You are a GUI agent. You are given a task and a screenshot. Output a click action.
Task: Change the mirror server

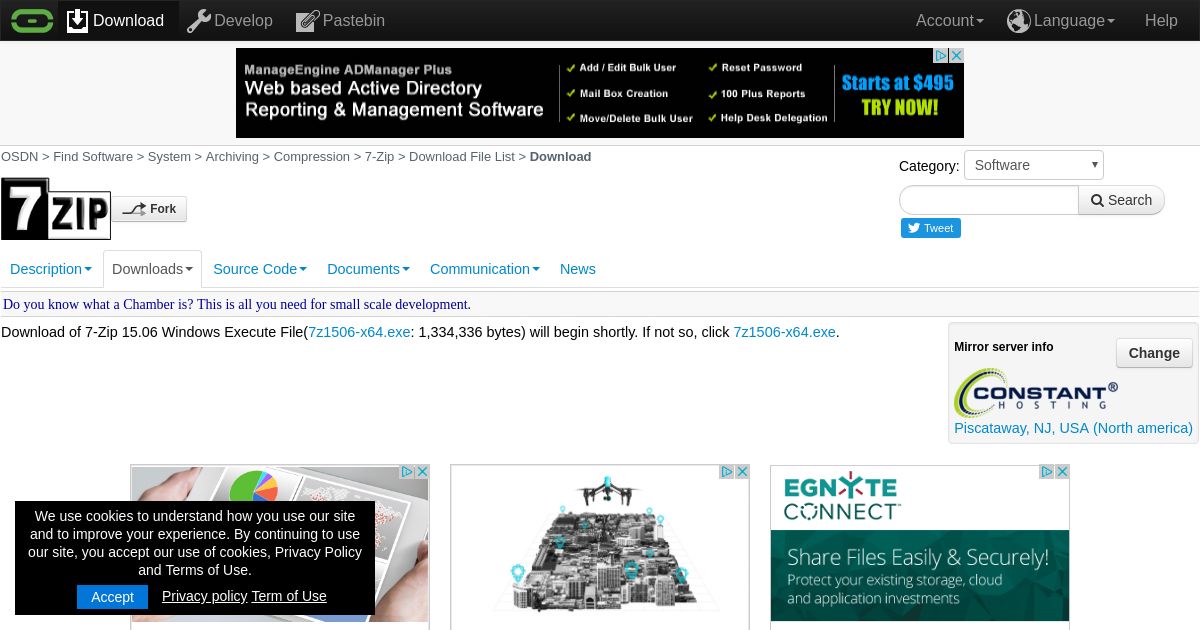pos(1154,353)
